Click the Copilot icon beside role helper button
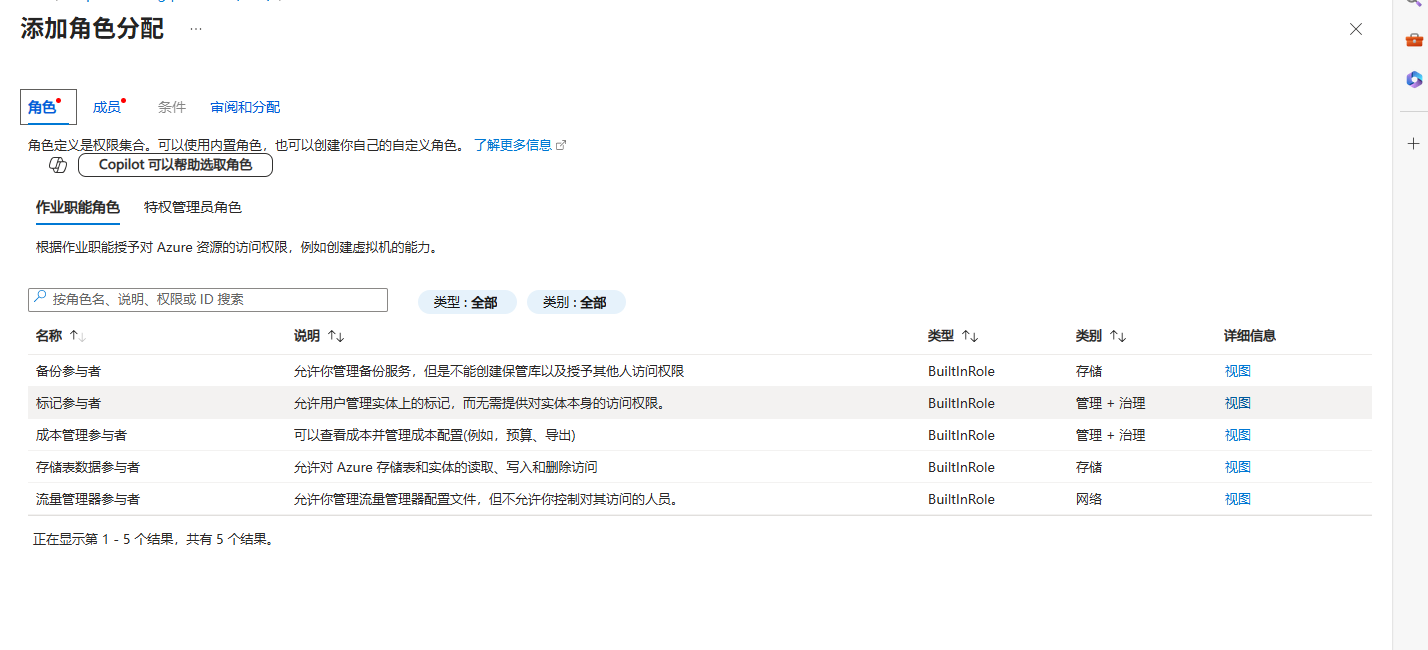This screenshot has width=1428, height=650. click(58, 165)
